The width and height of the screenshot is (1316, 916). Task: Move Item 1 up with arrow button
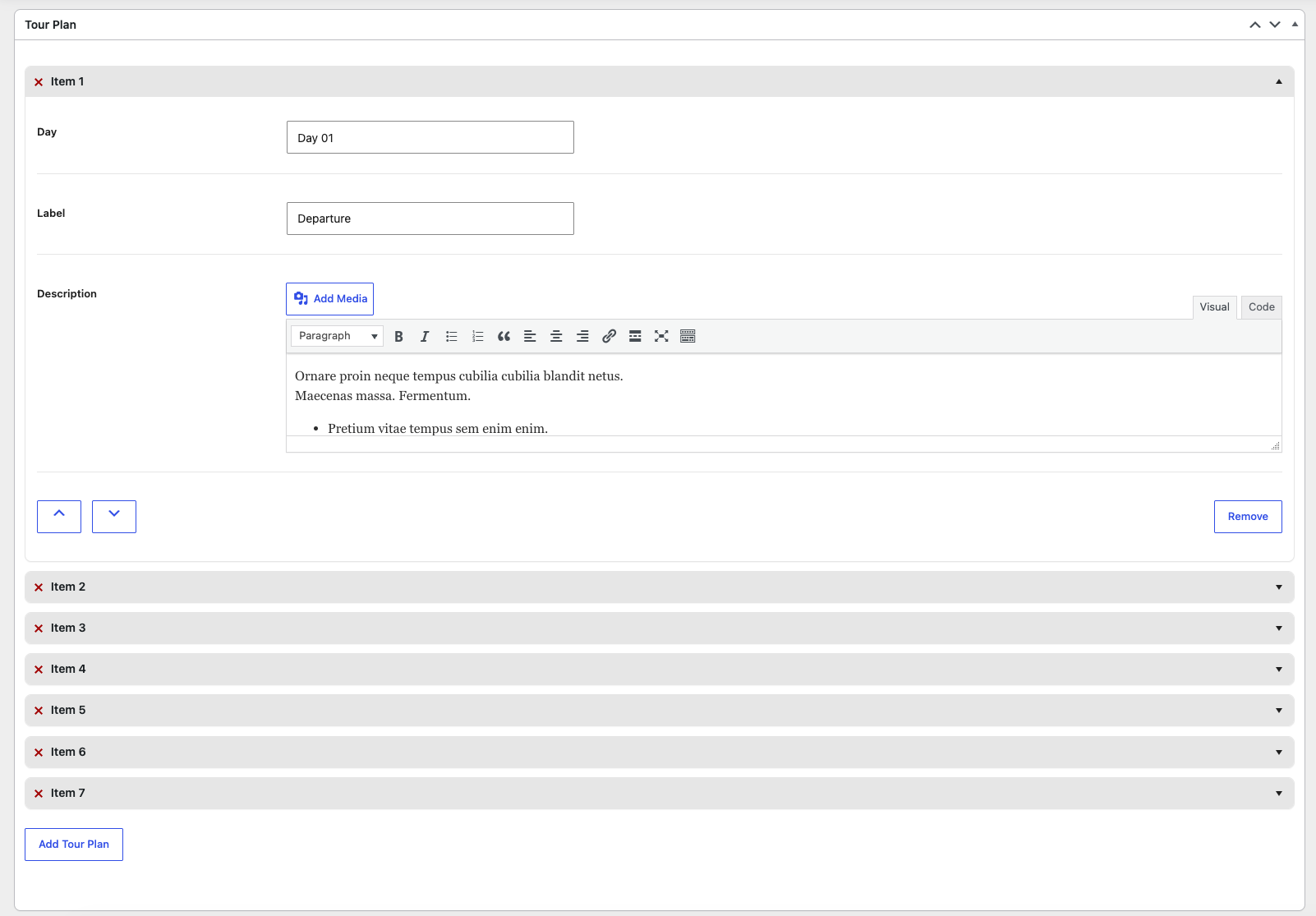click(x=59, y=517)
